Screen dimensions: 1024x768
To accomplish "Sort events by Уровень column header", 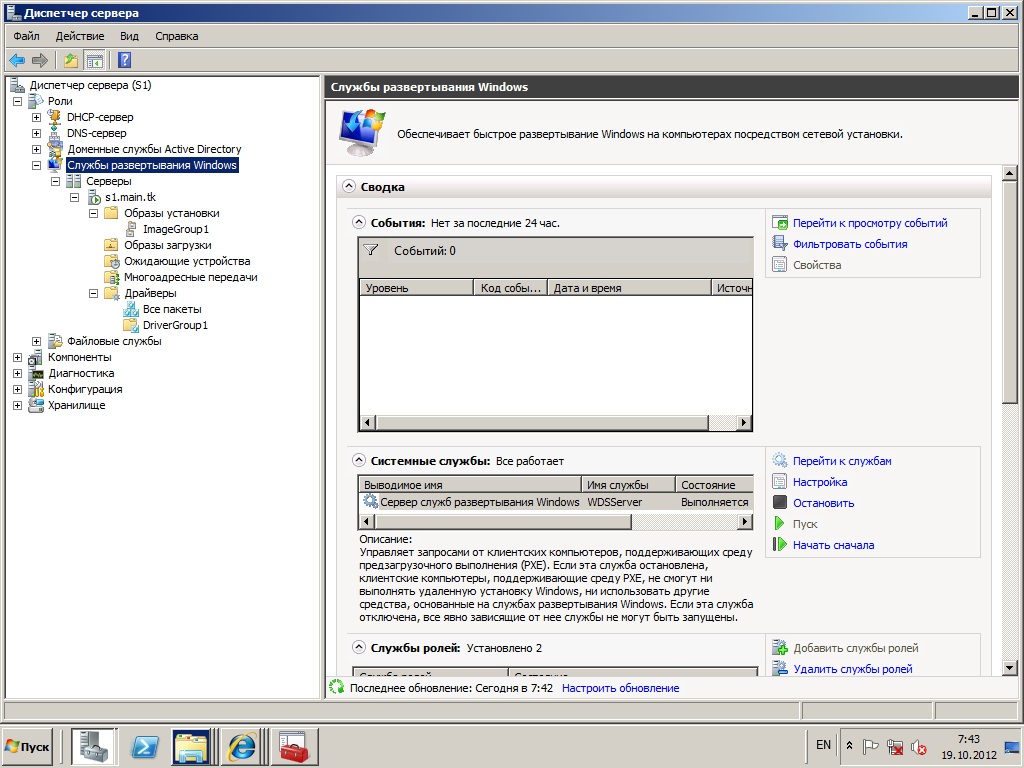I will click(416, 287).
